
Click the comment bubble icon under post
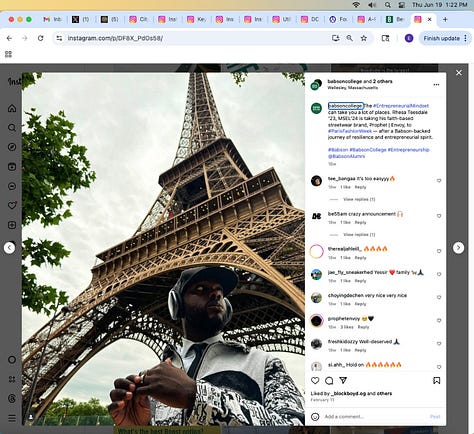pyautogui.click(x=329, y=380)
